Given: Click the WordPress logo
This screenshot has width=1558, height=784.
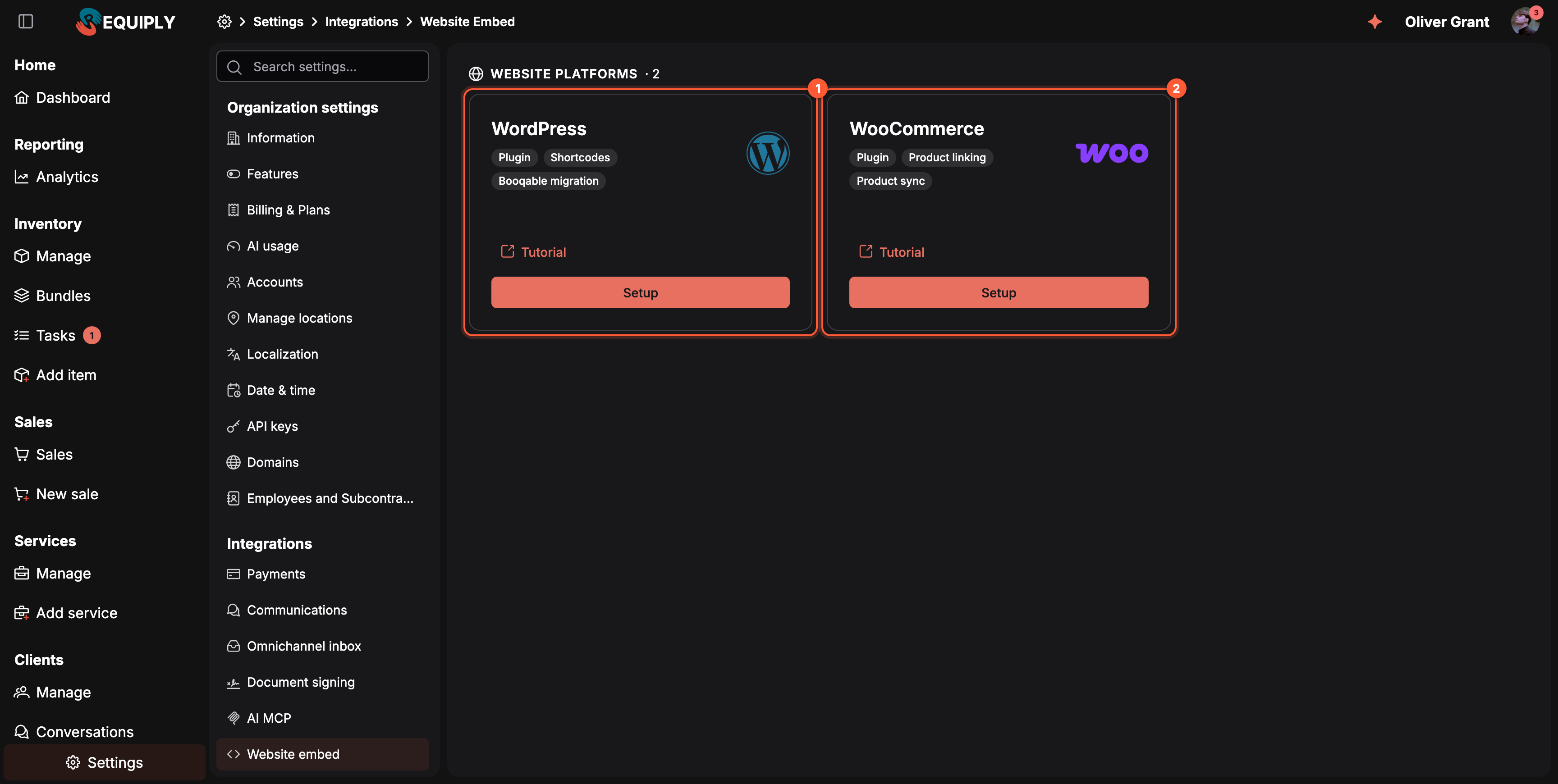Looking at the screenshot, I should tap(768, 153).
